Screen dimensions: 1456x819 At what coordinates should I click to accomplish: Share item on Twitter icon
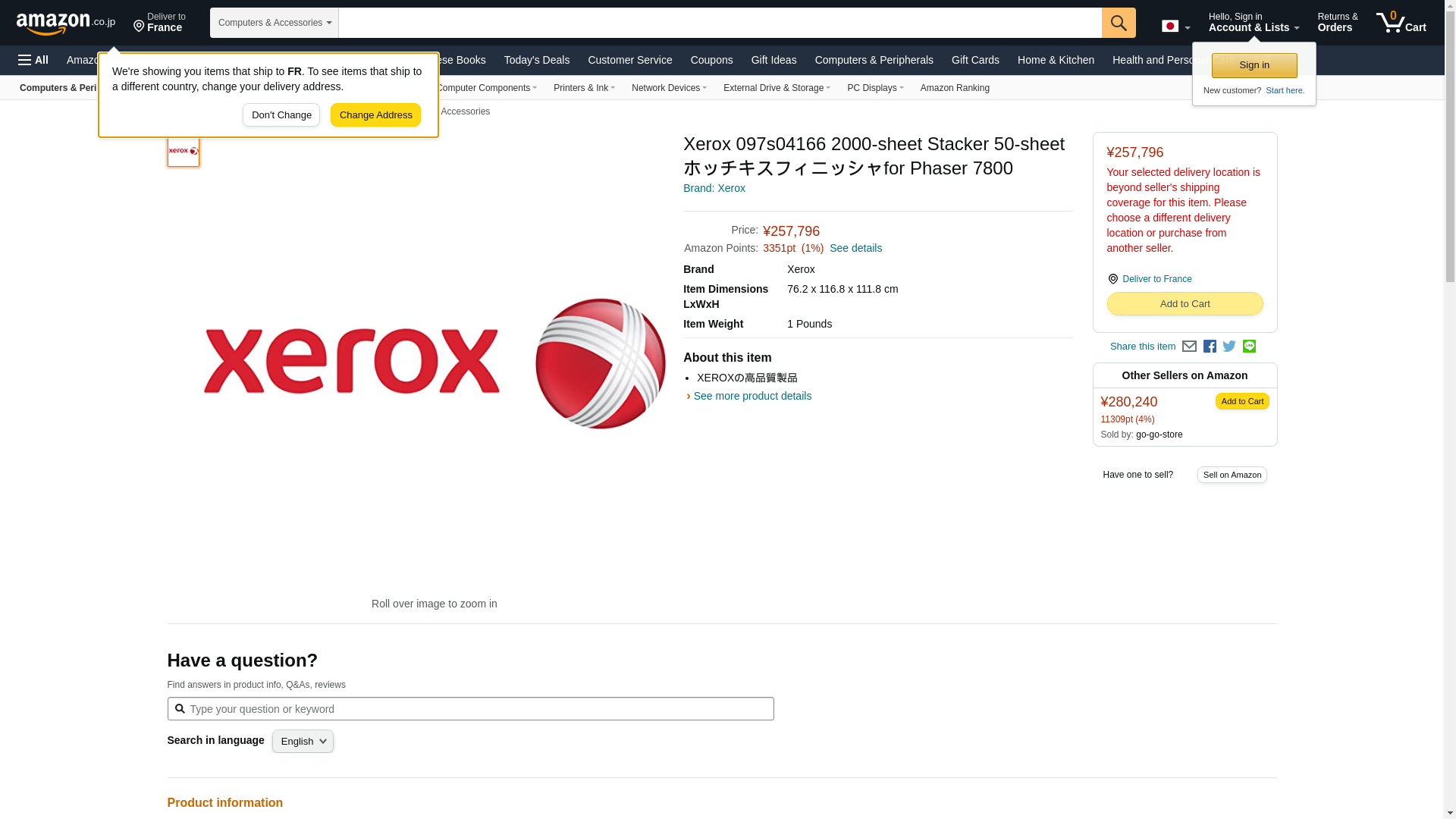coord(1229,347)
